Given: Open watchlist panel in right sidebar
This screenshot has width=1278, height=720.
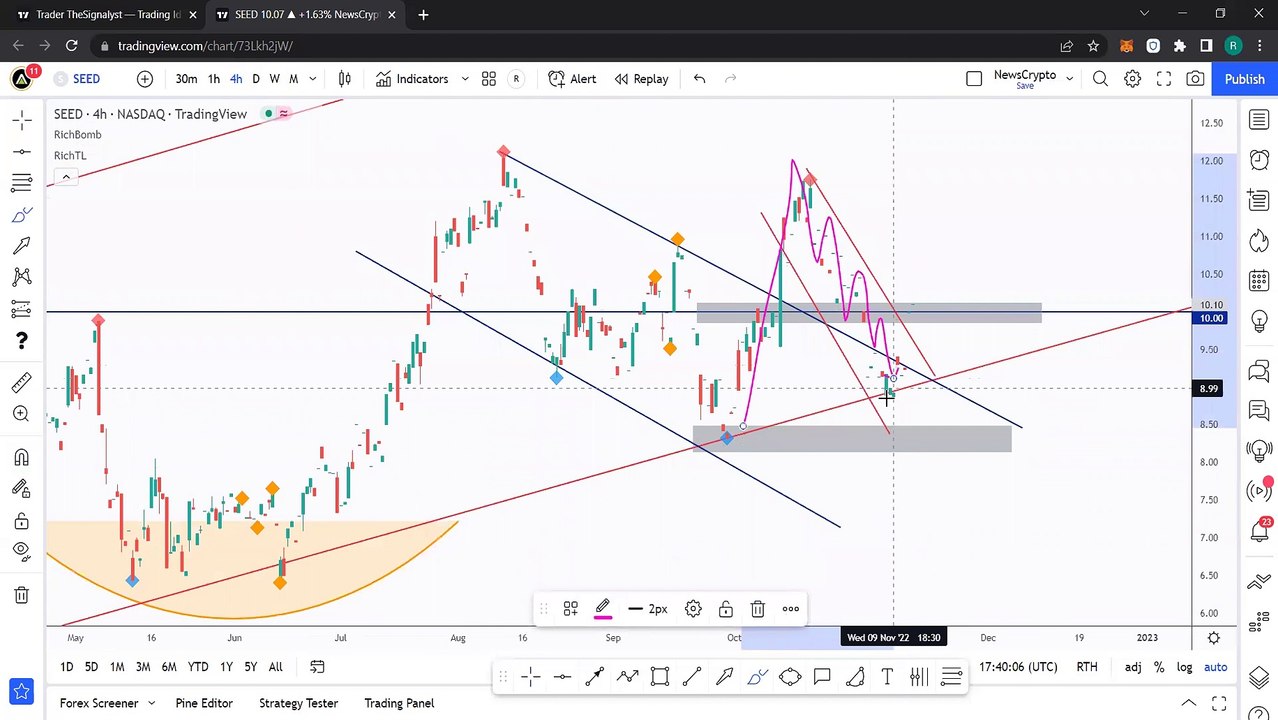Looking at the screenshot, I should coord(1259,121).
